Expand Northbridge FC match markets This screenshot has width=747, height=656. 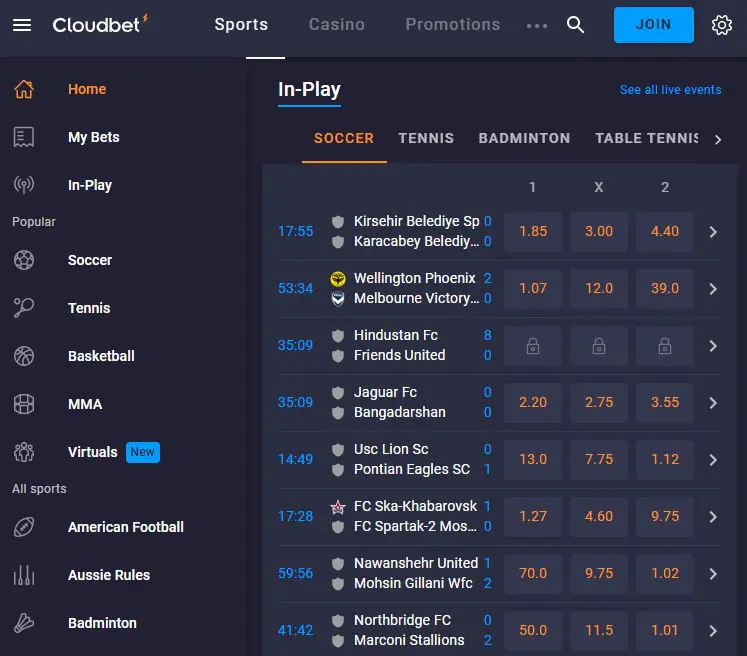tap(713, 631)
